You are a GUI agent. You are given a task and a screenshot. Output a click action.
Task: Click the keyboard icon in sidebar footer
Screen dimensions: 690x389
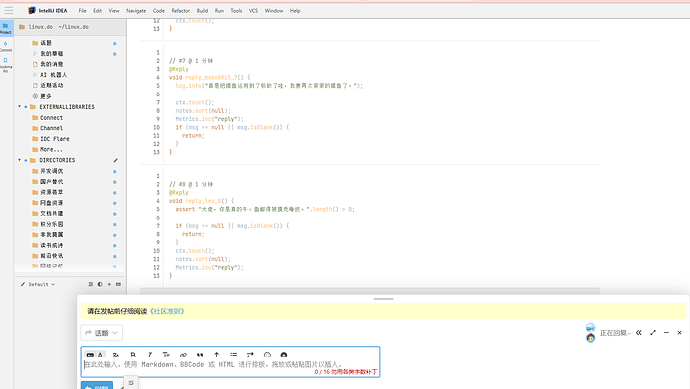[118, 284]
